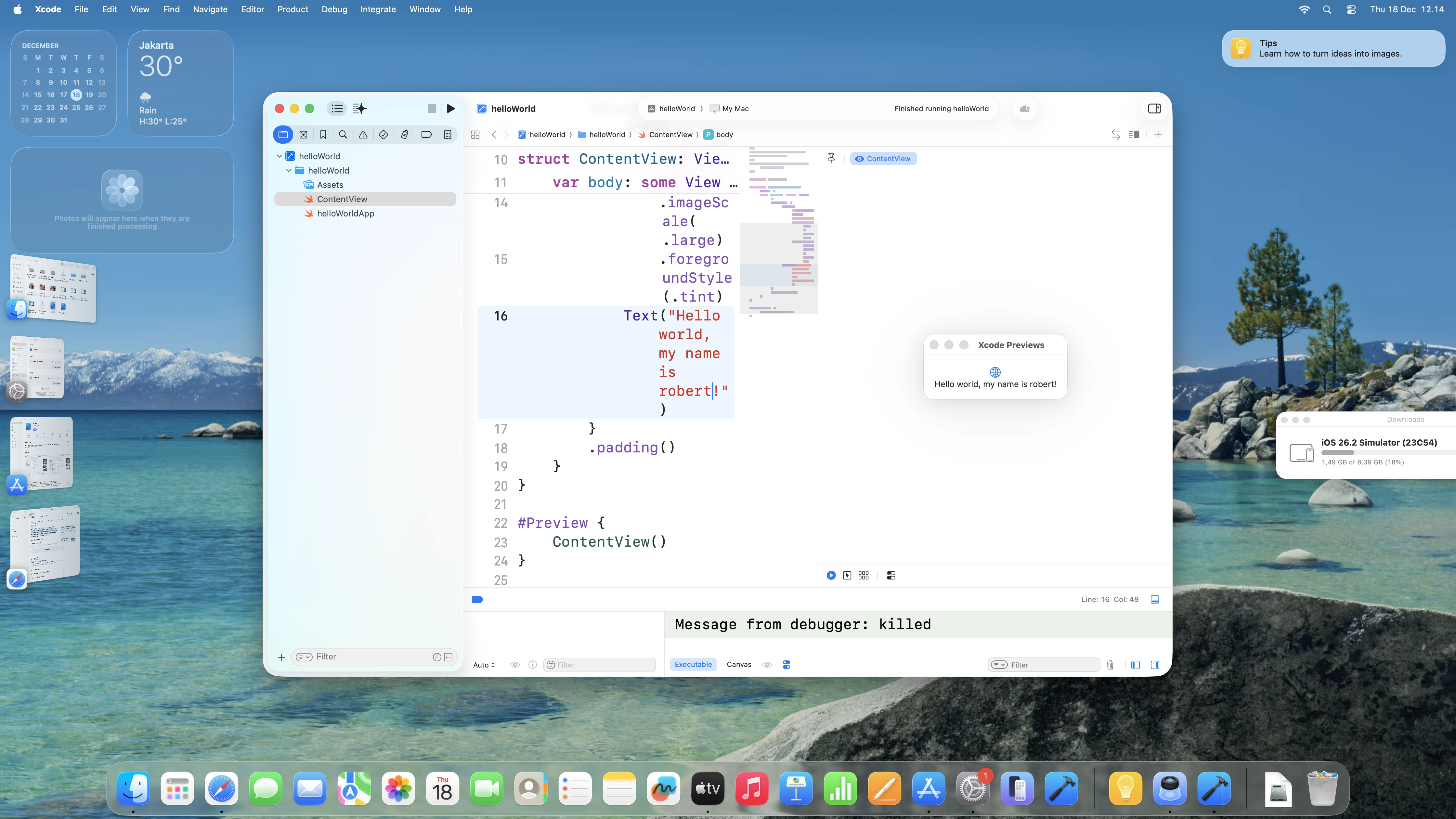Open the canvas device settings icon
This screenshot has width=1456, height=819.
click(x=891, y=575)
